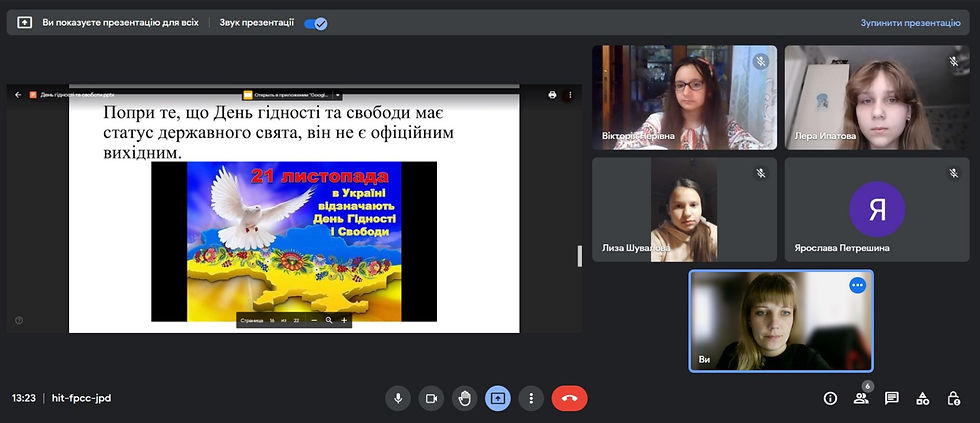Raise hand using the hand icon

[x=464, y=398]
